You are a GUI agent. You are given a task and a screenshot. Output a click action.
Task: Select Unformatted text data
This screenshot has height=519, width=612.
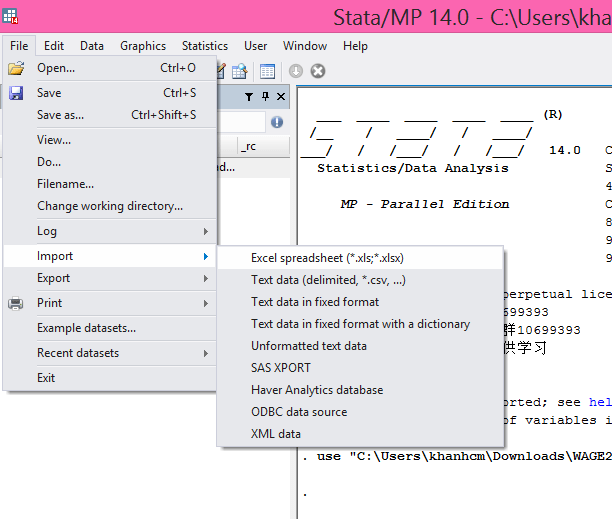tap(360, 346)
